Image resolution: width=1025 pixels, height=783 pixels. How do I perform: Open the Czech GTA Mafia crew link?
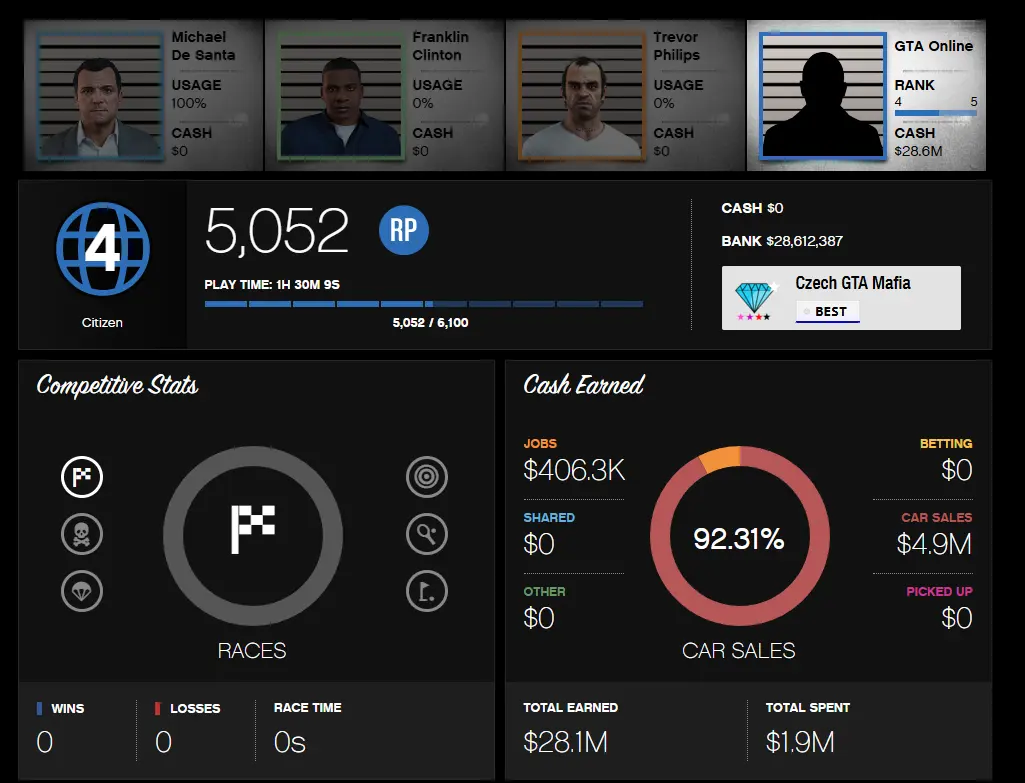click(852, 283)
